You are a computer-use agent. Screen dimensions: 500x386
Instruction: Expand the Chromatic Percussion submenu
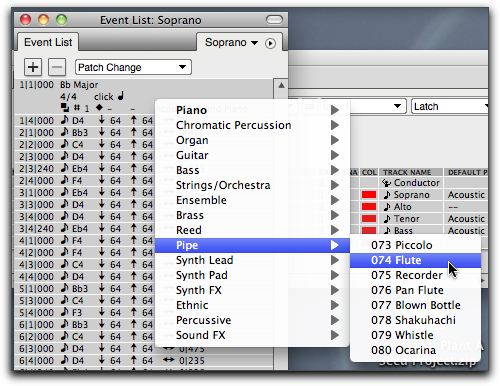coord(252,125)
